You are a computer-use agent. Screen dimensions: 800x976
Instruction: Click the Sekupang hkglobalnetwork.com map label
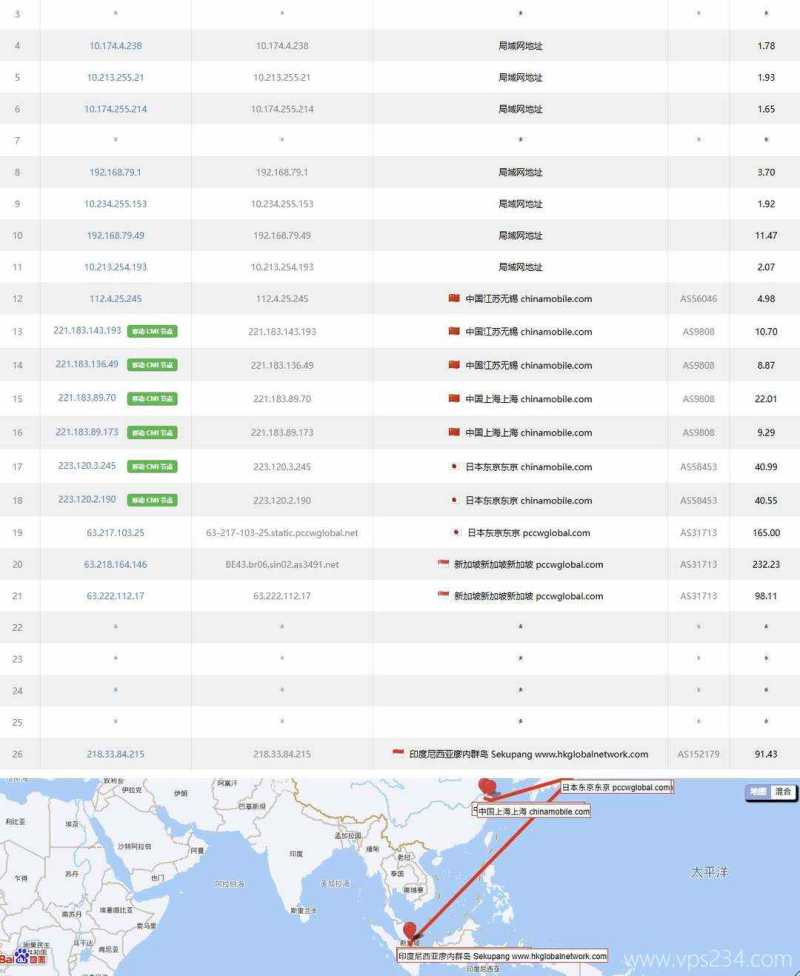pos(503,956)
